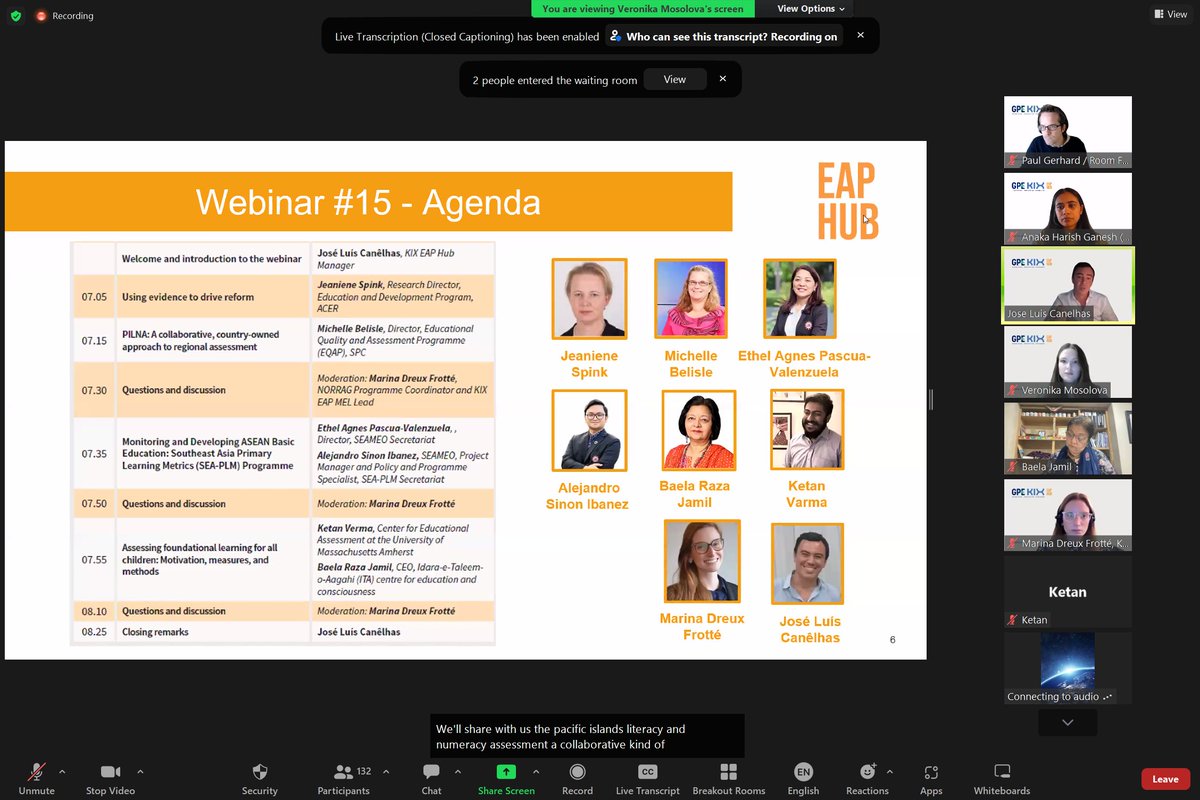Viewport: 1200px width, 800px height.
Task: Open the Apps icon
Action: tap(931, 772)
